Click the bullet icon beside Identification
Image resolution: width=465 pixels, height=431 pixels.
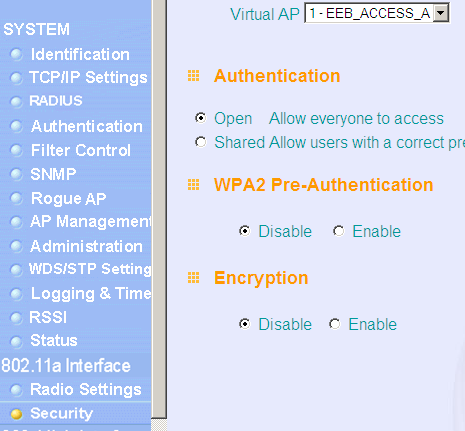(x=16, y=54)
